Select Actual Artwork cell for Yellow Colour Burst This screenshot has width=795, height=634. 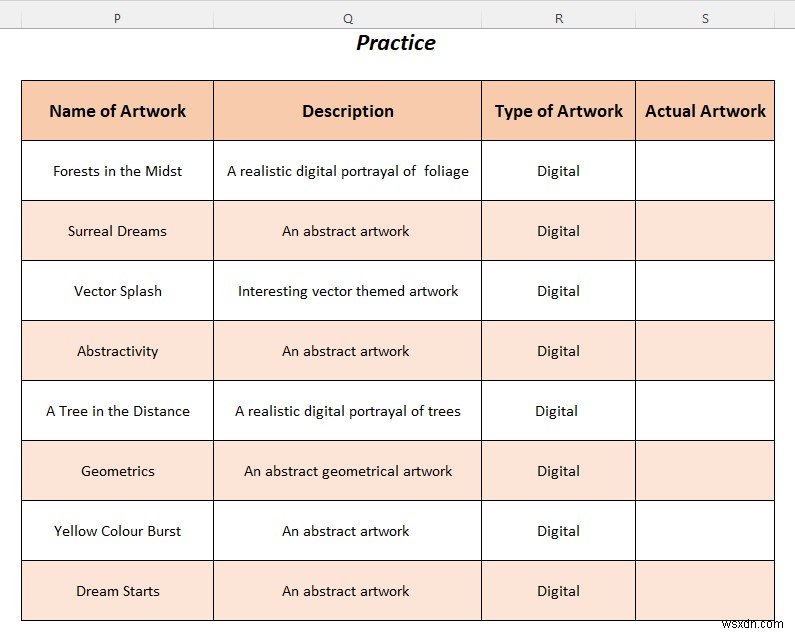705,531
